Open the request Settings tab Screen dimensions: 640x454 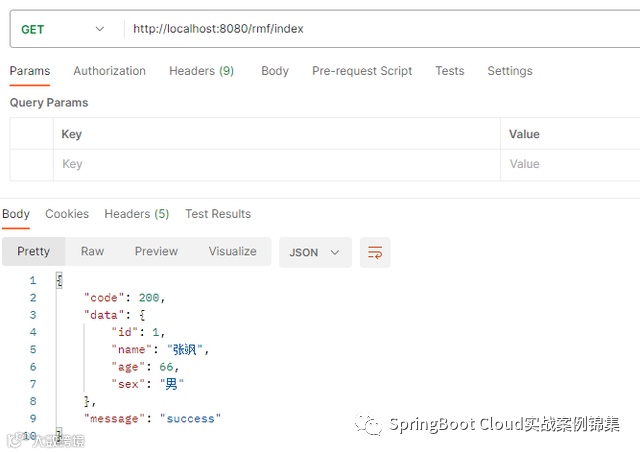(x=509, y=71)
